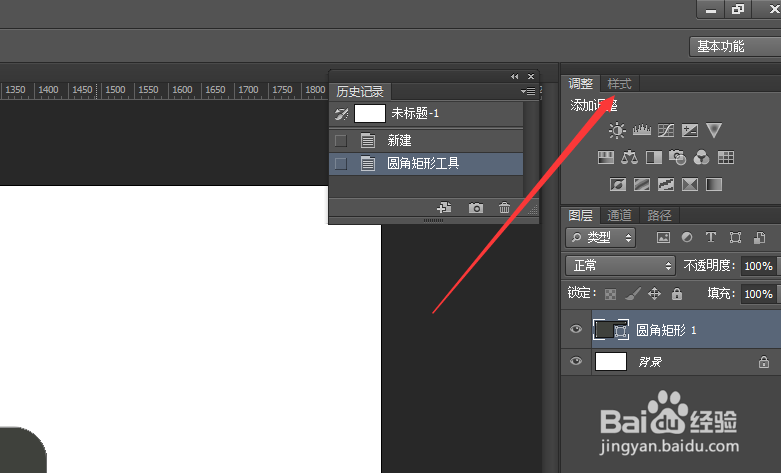Add an Exposure adjustment
The height and width of the screenshot is (473, 781).
(690, 130)
